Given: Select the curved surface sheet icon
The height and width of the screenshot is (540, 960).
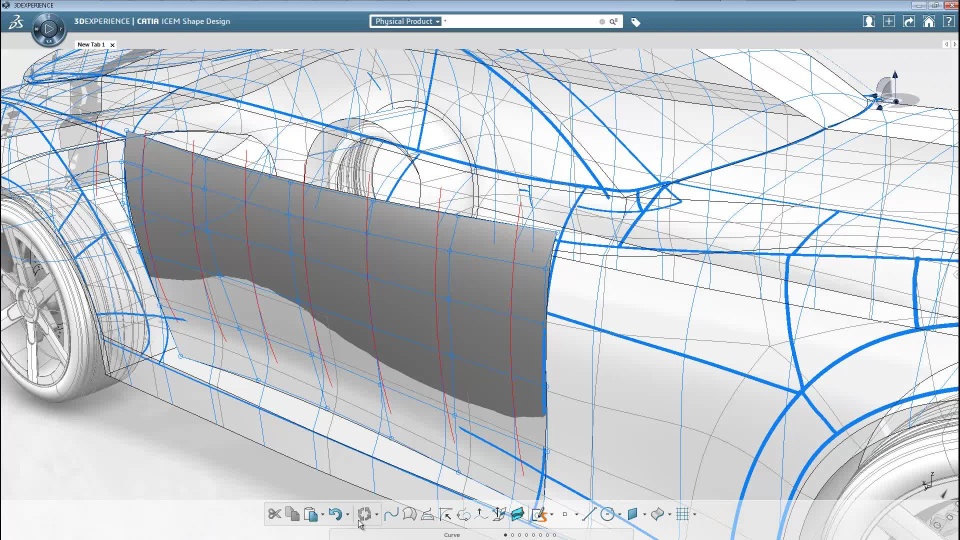Looking at the screenshot, I should coord(657,514).
